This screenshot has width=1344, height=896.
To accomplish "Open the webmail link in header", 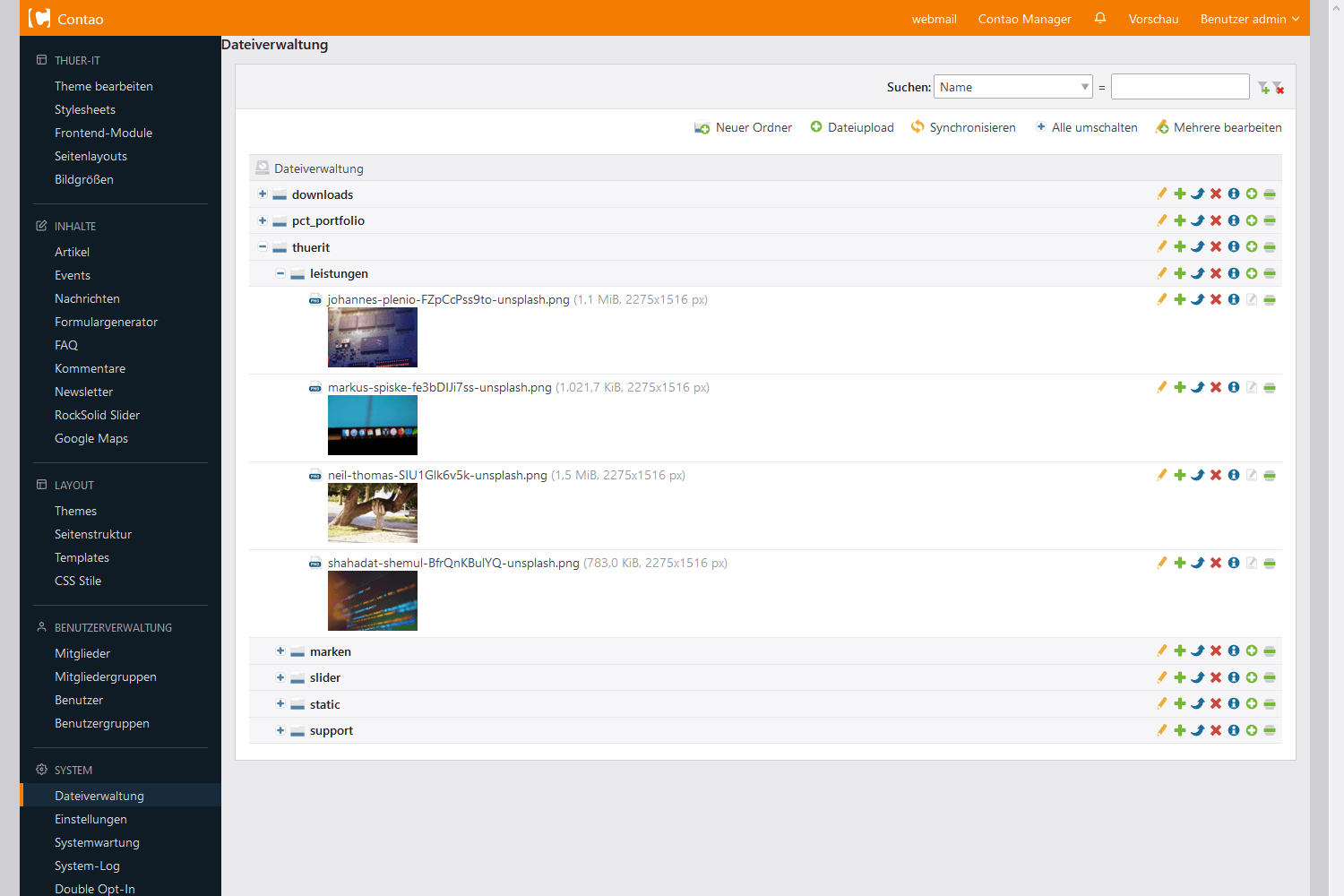I will click(935, 19).
